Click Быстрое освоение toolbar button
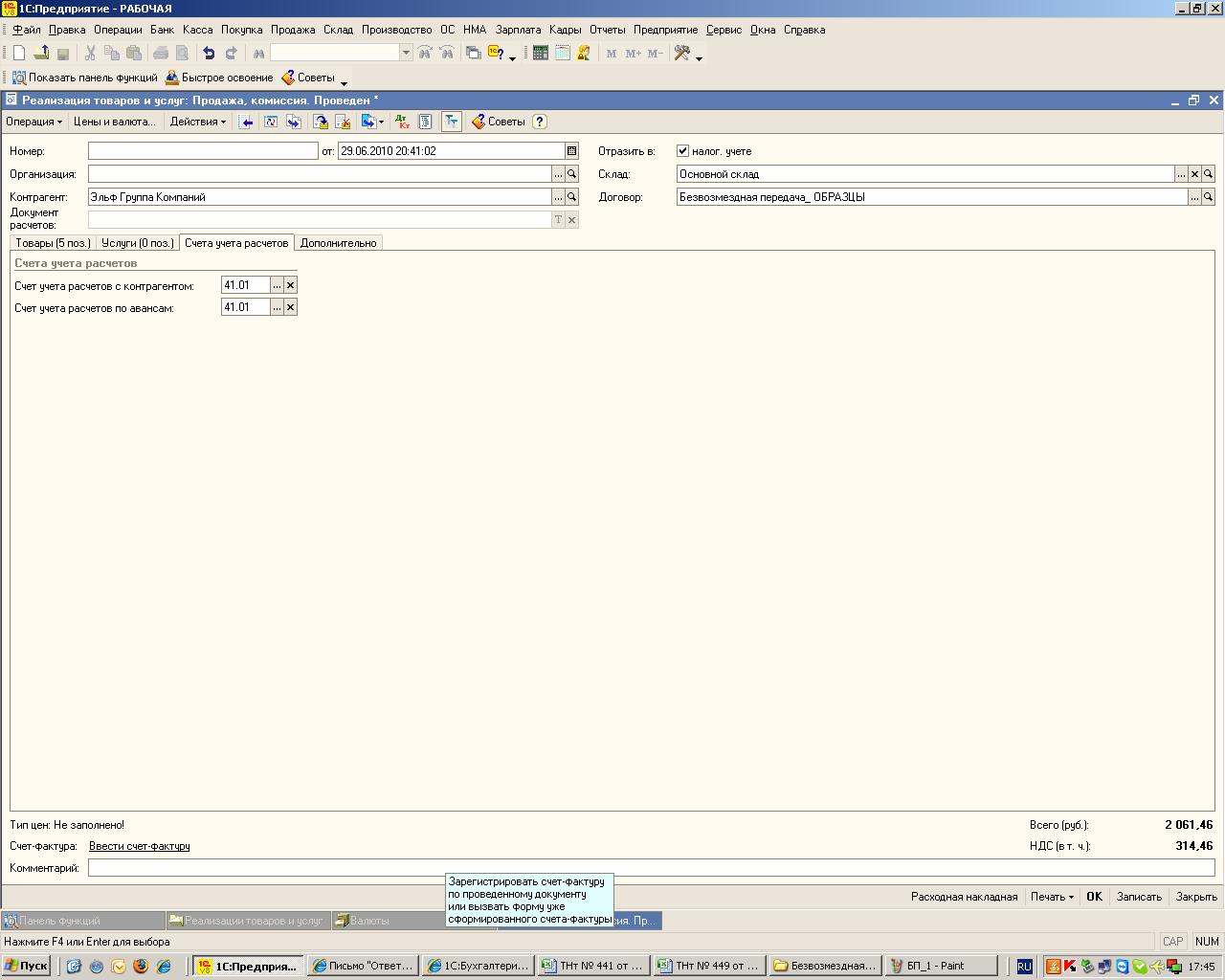 tap(219, 78)
